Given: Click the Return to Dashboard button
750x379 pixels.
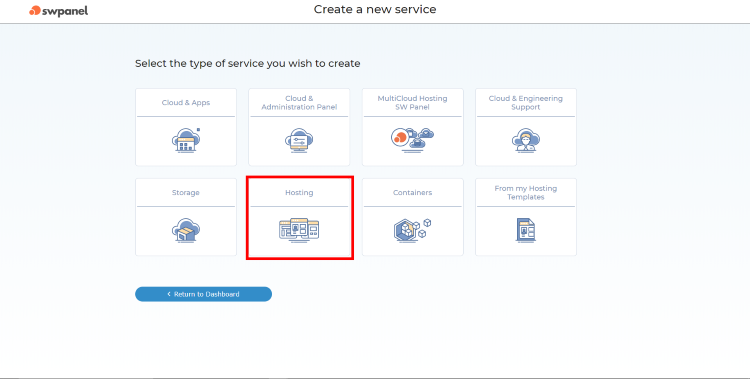Looking at the screenshot, I should [203, 294].
